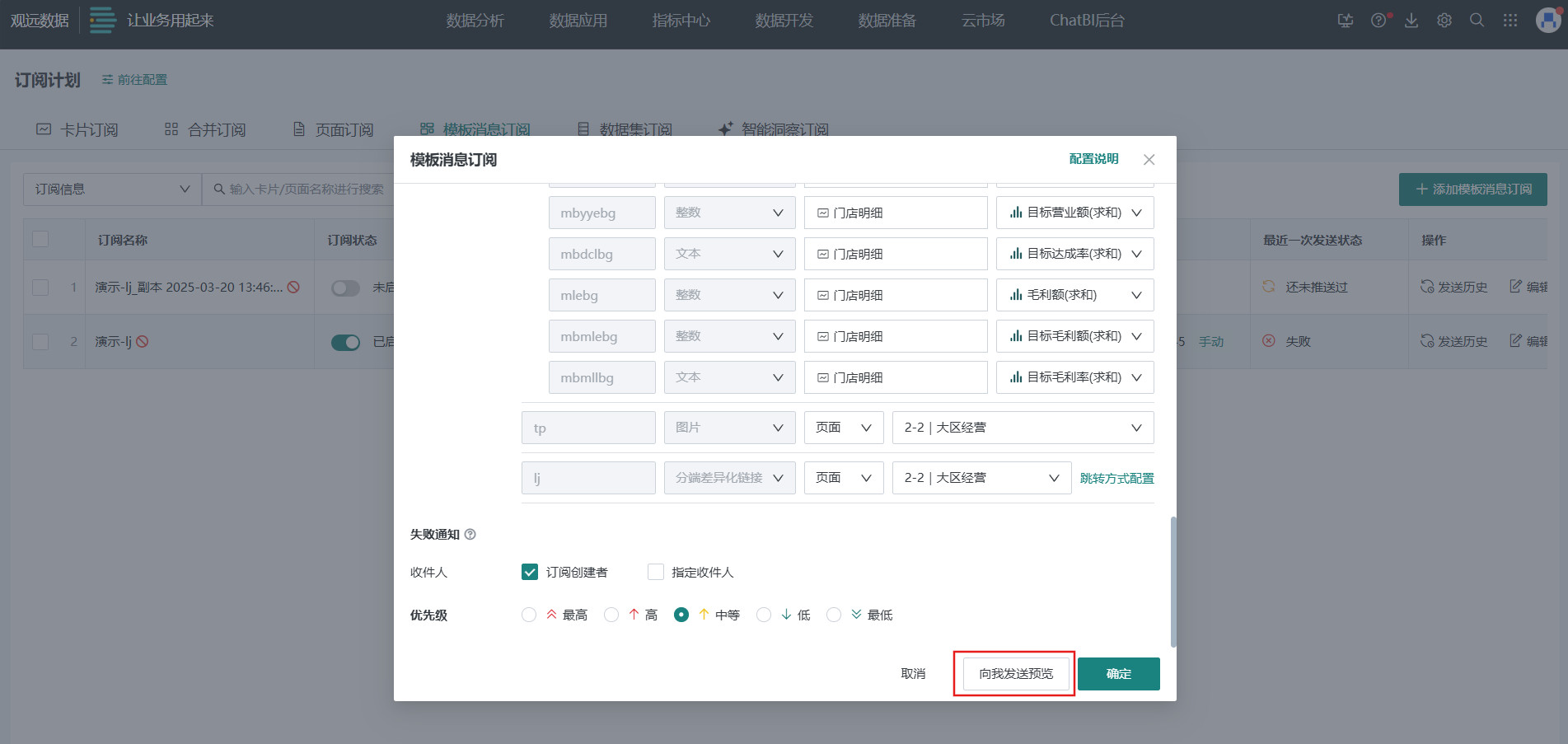Click the 向我发送预览 button
Viewport: 1568px width, 744px height.
1015,674
